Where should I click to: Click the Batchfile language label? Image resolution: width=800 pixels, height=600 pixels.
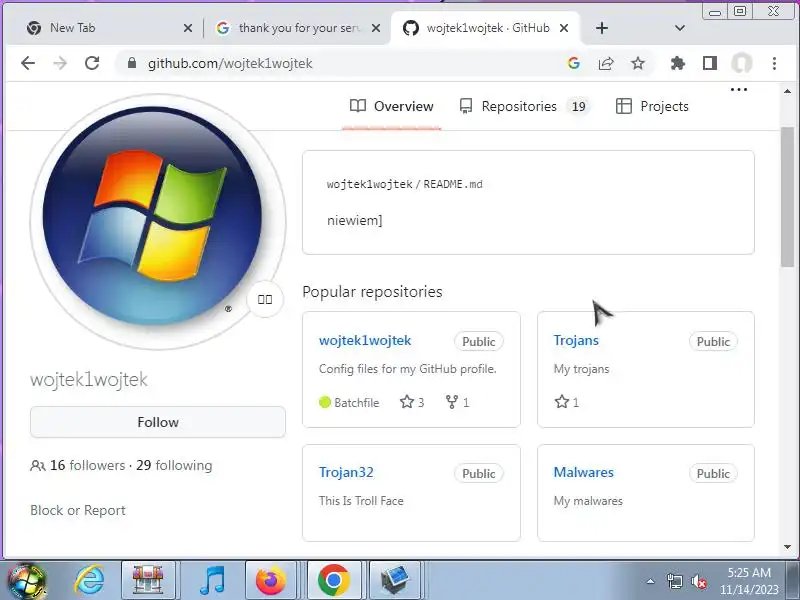pyautogui.click(x=349, y=403)
